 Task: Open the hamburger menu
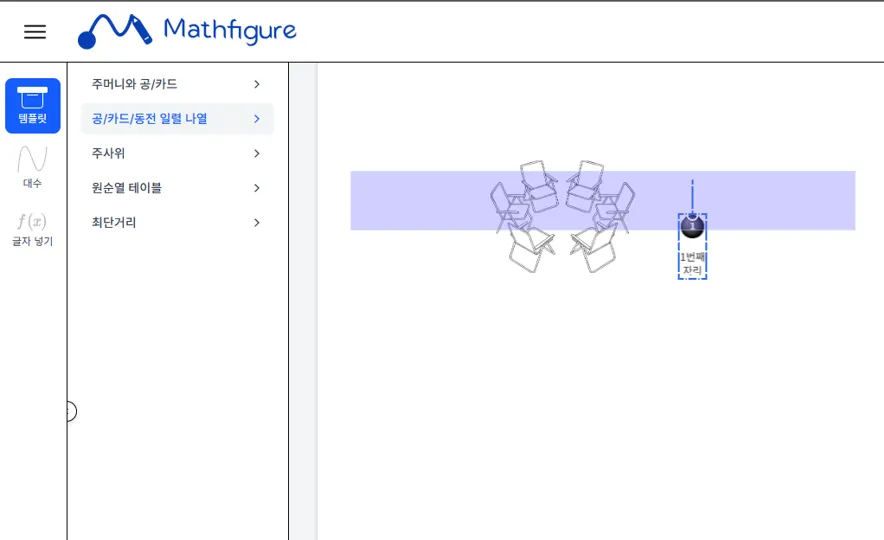click(35, 32)
